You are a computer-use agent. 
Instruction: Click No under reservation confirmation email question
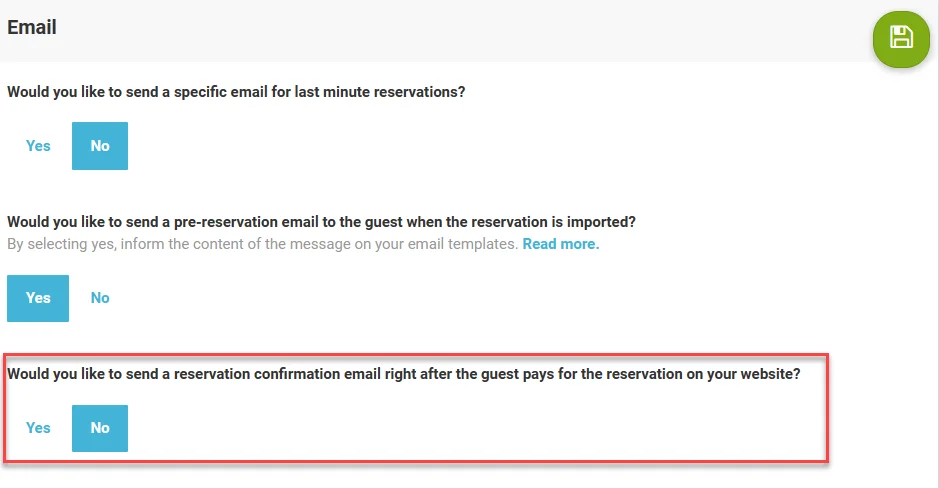coord(100,428)
